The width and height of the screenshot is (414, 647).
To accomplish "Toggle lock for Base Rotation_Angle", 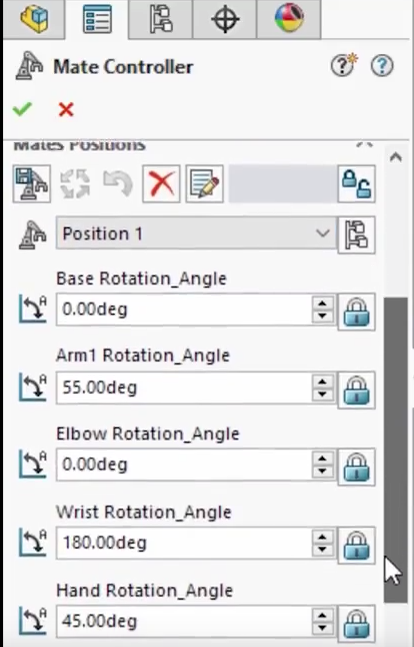I will tap(357, 312).
